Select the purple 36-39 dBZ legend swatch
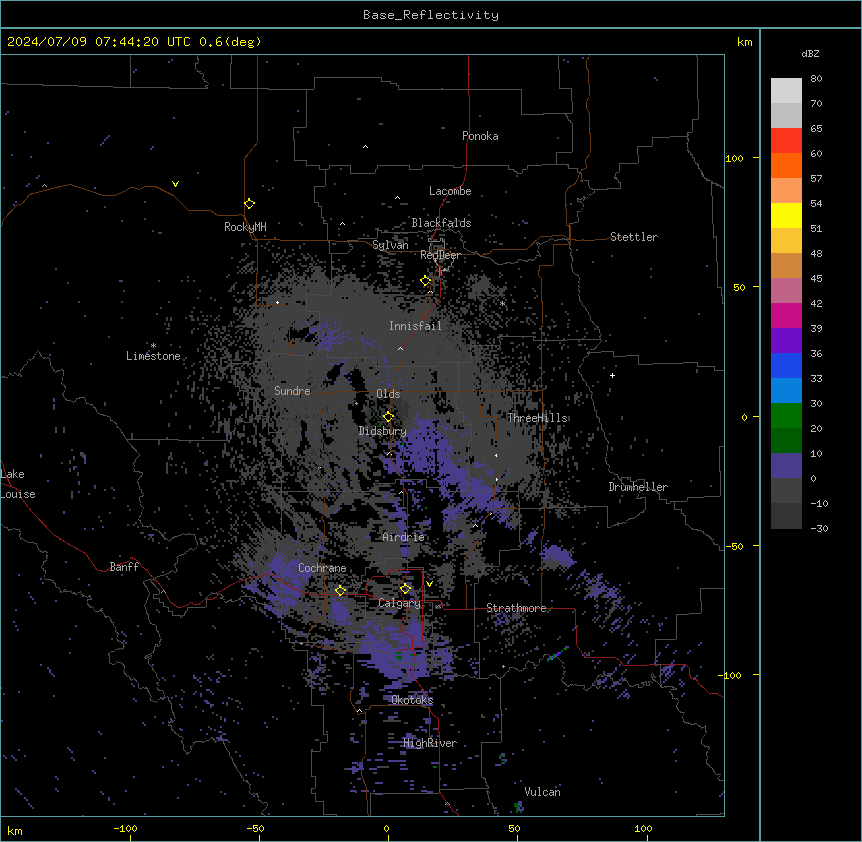Screen dimensions: 862x842 pos(786,341)
